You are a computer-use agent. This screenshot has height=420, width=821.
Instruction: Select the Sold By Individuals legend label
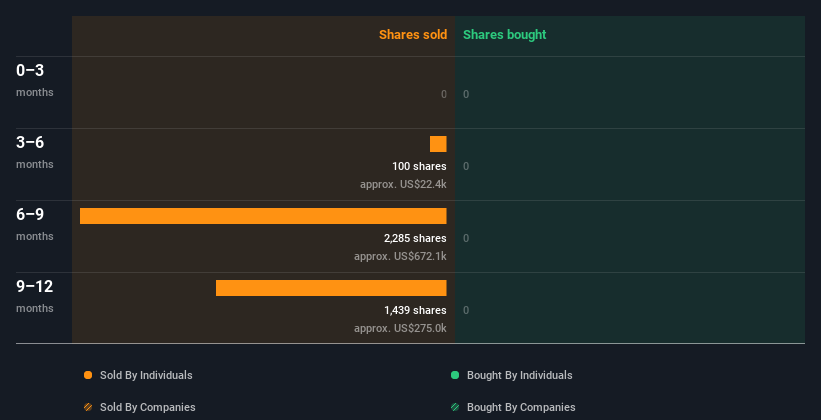tap(146, 375)
